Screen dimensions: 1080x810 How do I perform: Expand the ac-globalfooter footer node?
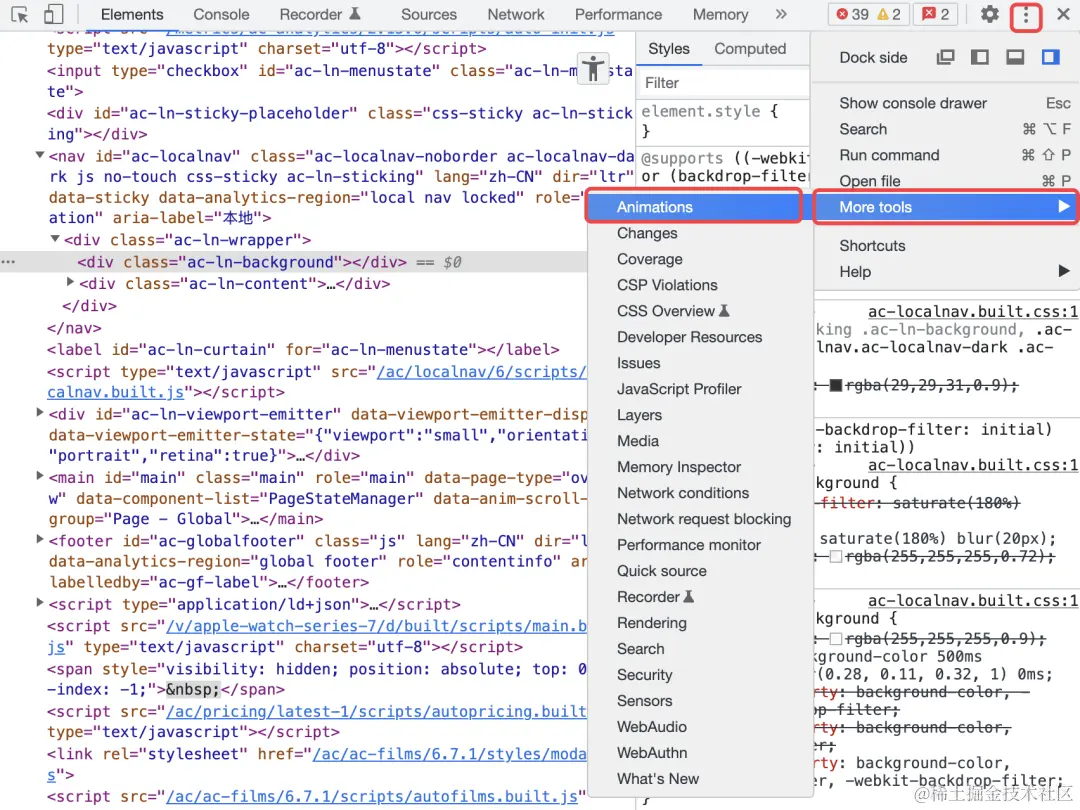pyautogui.click(x=39, y=540)
